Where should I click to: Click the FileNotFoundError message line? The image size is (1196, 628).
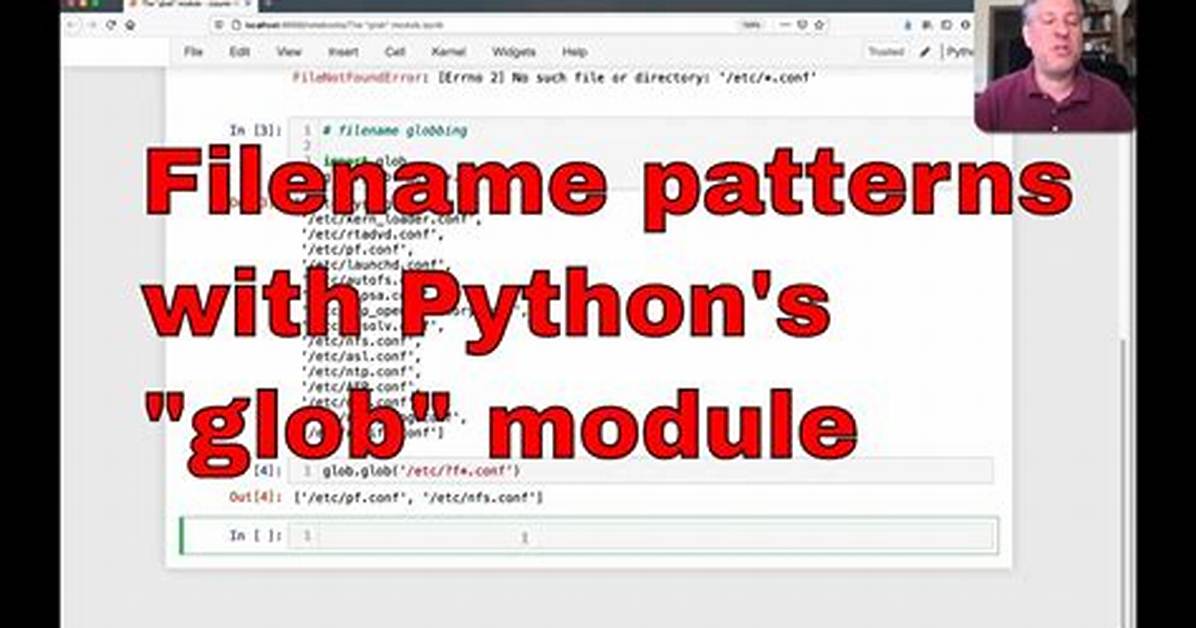tap(555, 77)
